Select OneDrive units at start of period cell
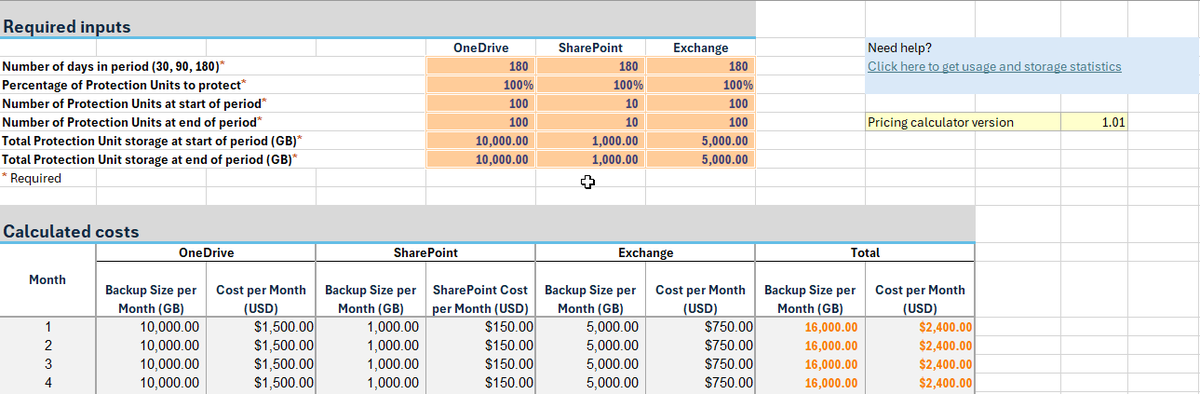 (x=480, y=104)
